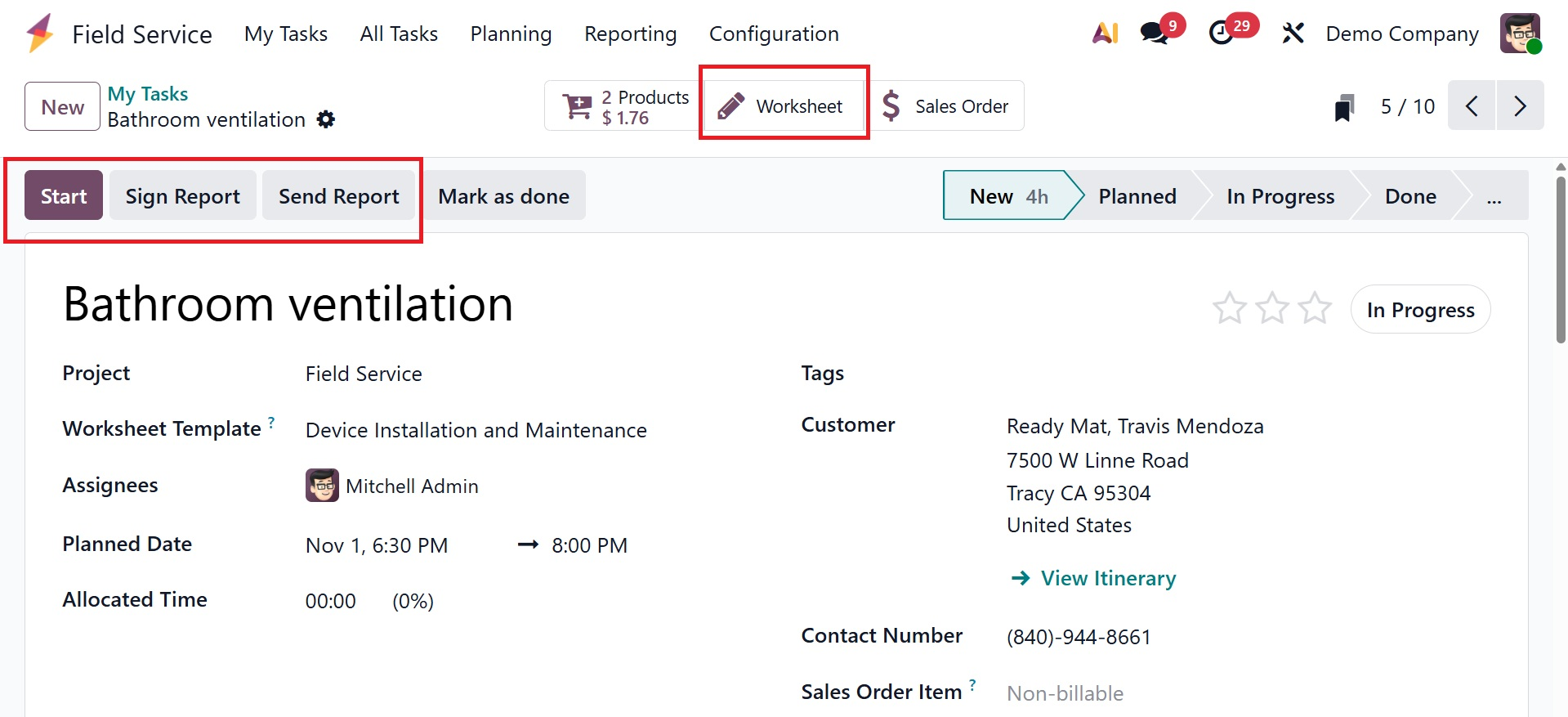This screenshot has height=717, width=1568.
Task: Set priority with the third star
Action: coord(1315,309)
